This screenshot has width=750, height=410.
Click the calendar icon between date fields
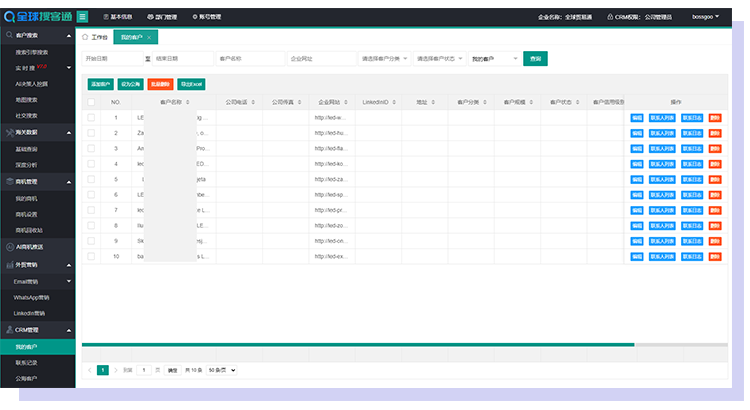(147, 59)
